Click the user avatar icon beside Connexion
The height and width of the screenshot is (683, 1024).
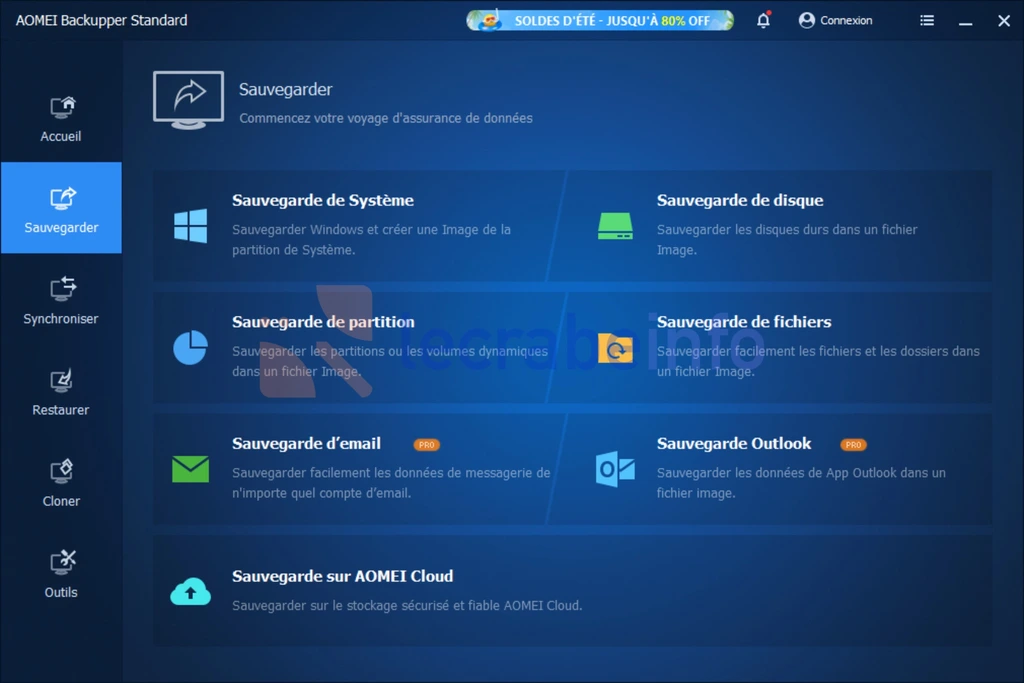click(x=807, y=20)
